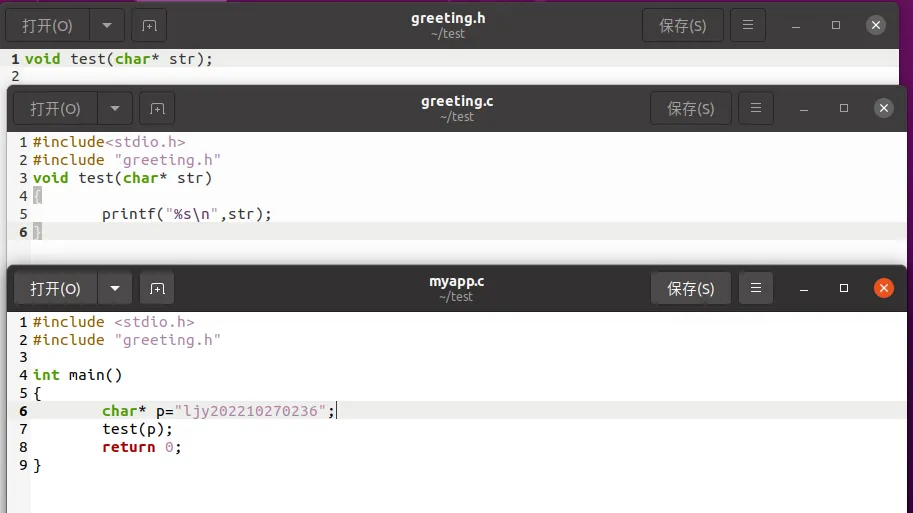Click the new document icon in myapp.c window
913x513 pixels.
pyautogui.click(x=157, y=289)
